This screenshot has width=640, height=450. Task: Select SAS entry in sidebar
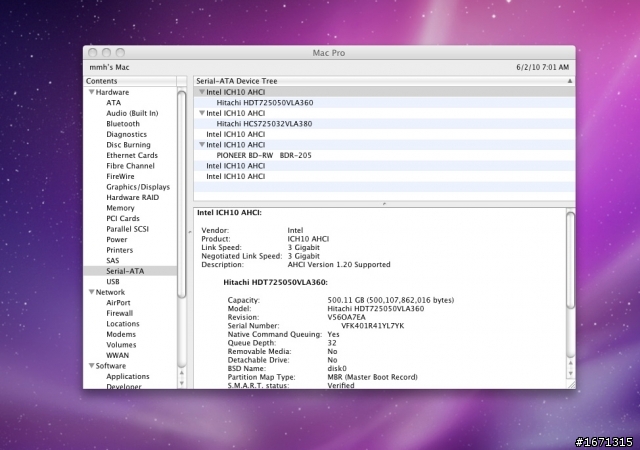[x=113, y=261]
